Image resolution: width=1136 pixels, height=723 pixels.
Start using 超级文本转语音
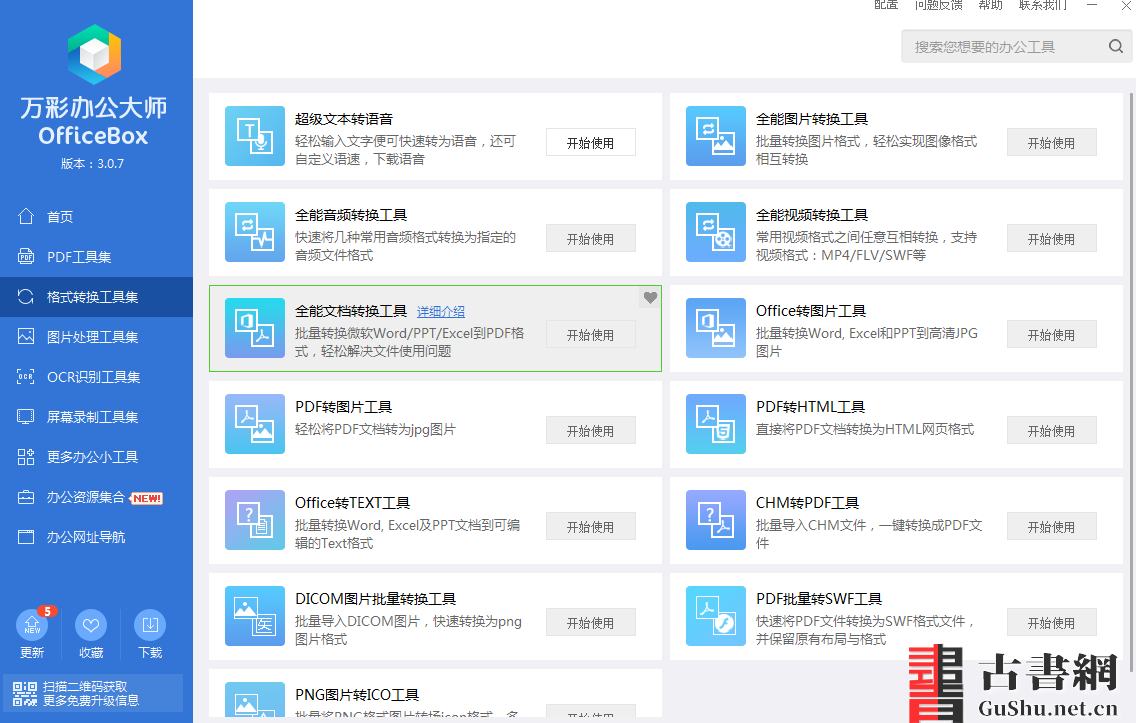pos(590,143)
